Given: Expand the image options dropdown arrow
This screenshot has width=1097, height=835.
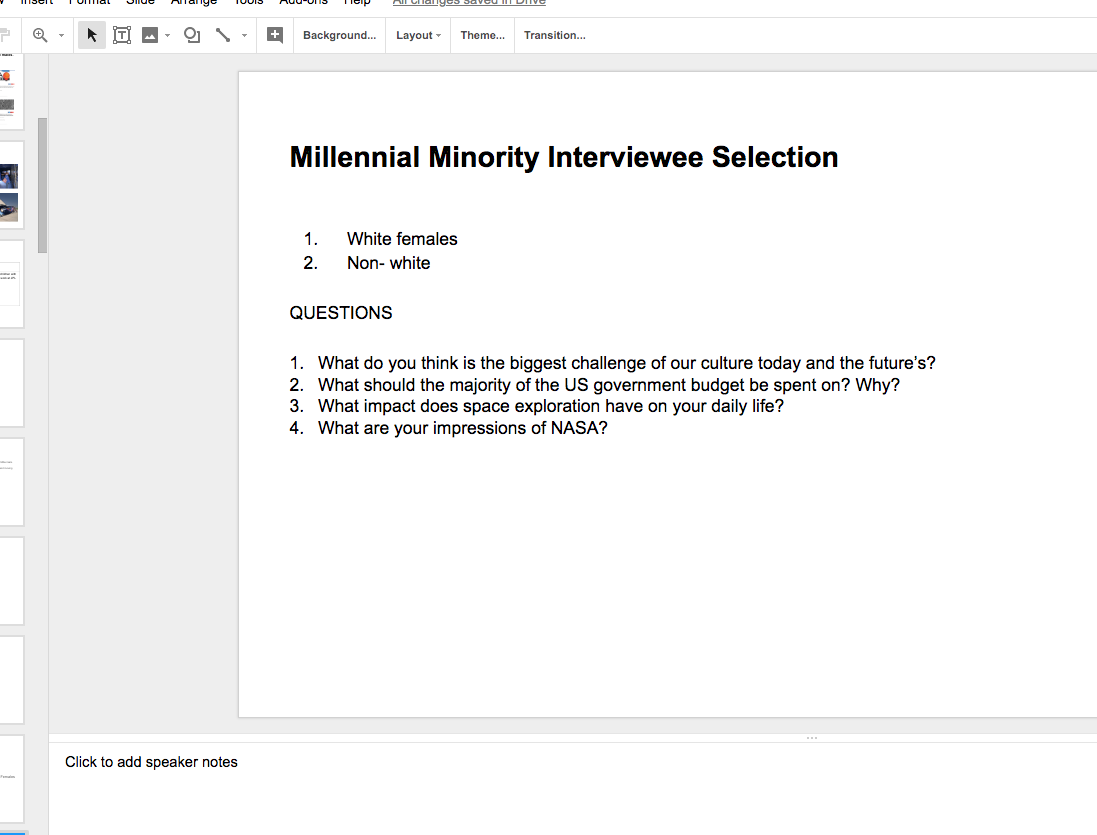Looking at the screenshot, I should point(167,36).
